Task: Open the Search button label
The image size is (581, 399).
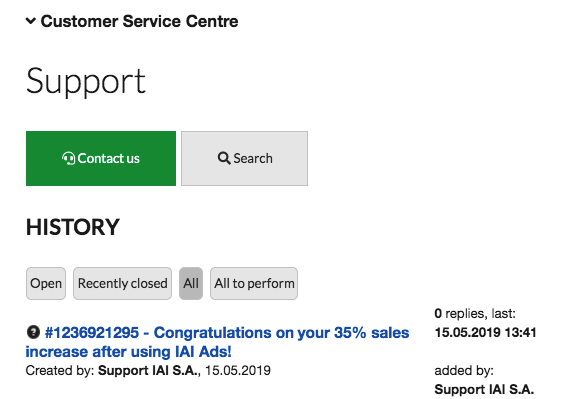Action: tap(253, 158)
